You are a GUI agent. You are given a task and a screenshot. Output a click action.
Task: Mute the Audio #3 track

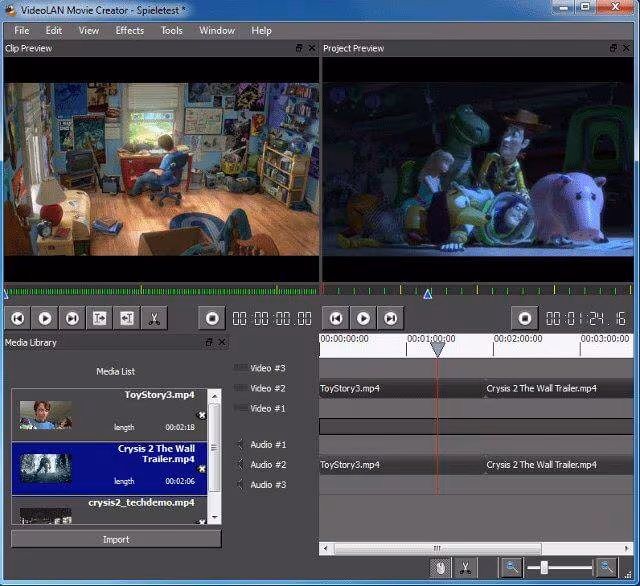pyautogui.click(x=240, y=484)
